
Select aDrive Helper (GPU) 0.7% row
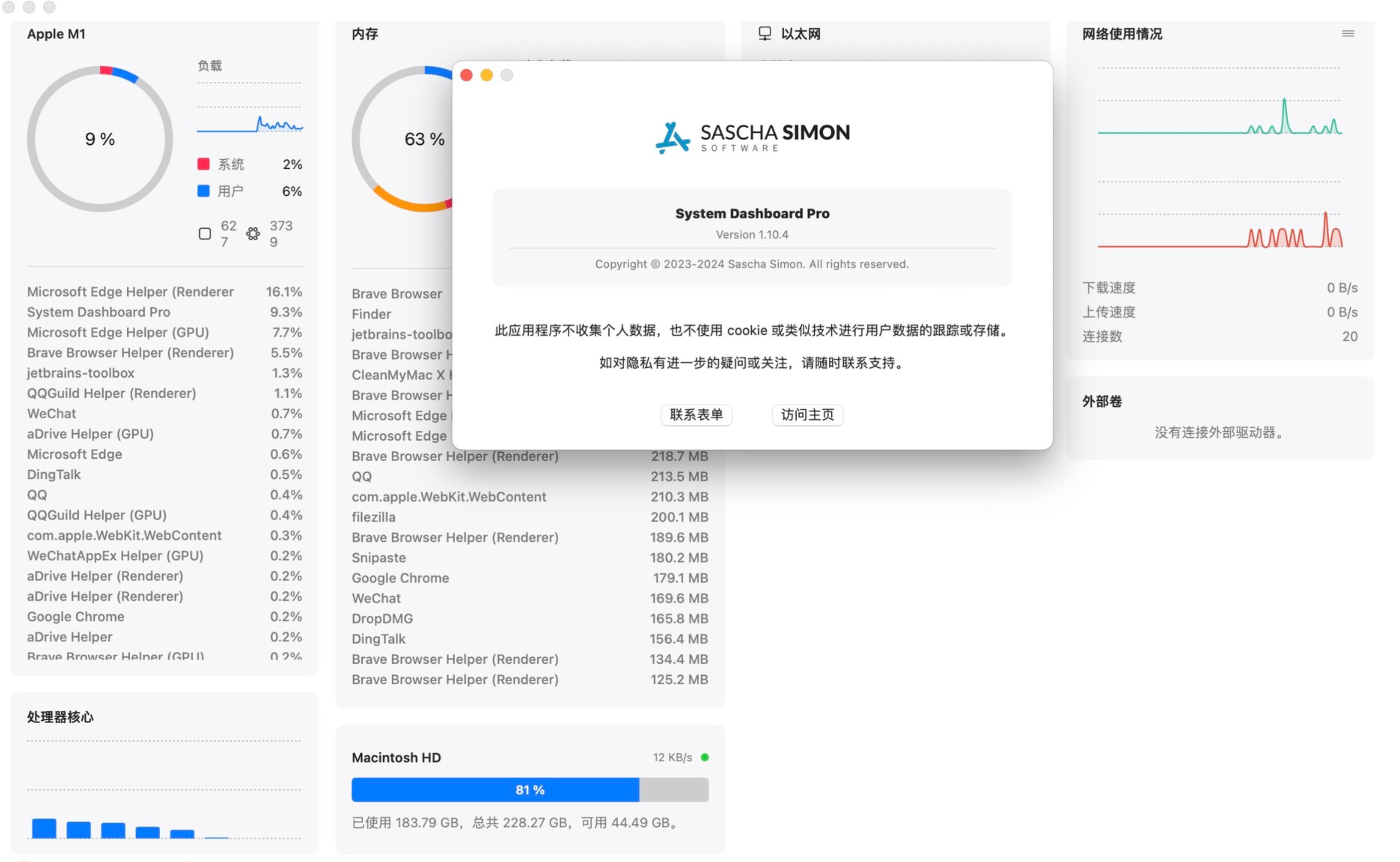click(x=165, y=434)
